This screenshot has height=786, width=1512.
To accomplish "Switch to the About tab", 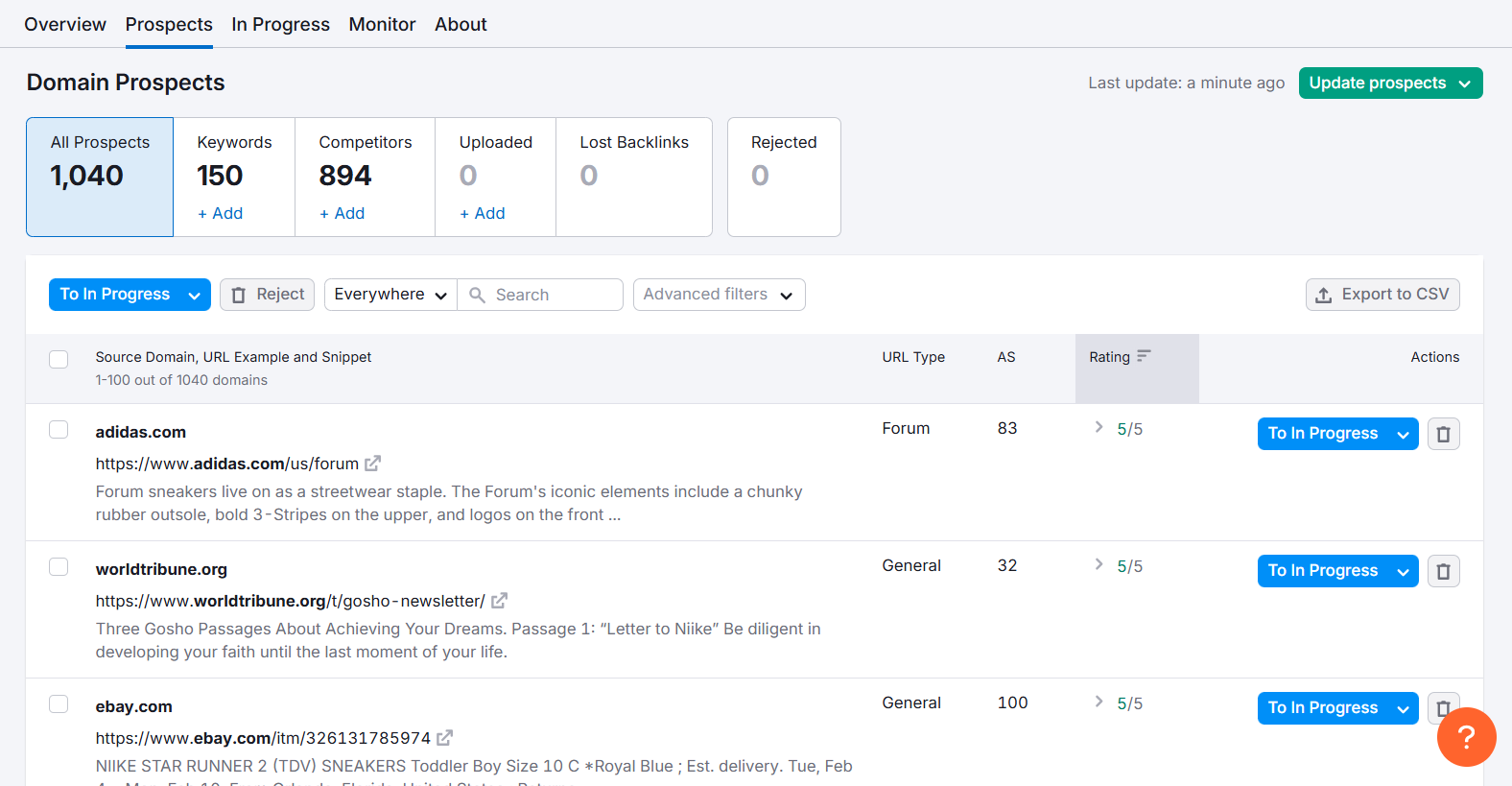I will coord(461,24).
